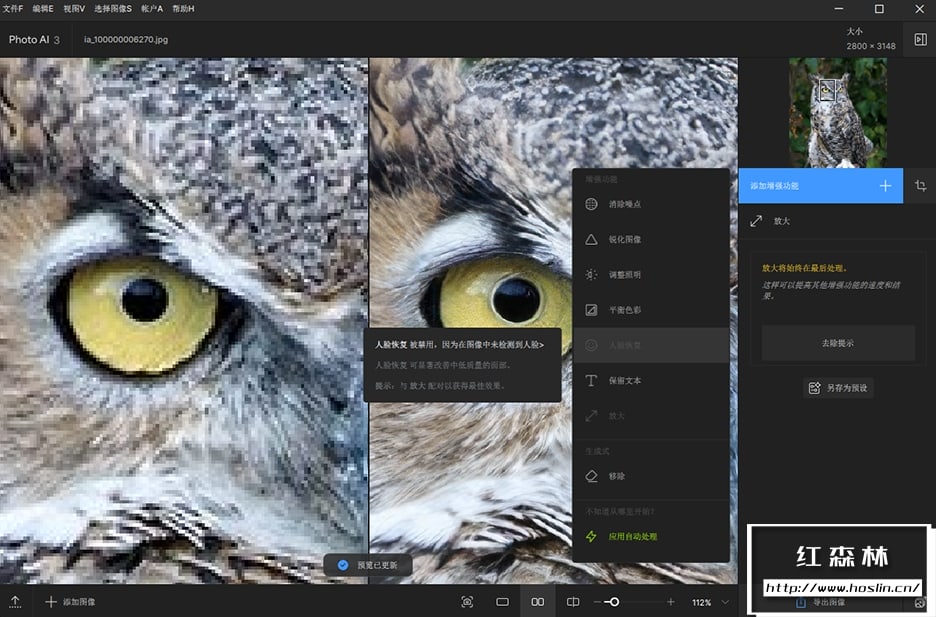Click the Remove (移除) eraser option
Screen dimensions: 936x617
coord(617,476)
